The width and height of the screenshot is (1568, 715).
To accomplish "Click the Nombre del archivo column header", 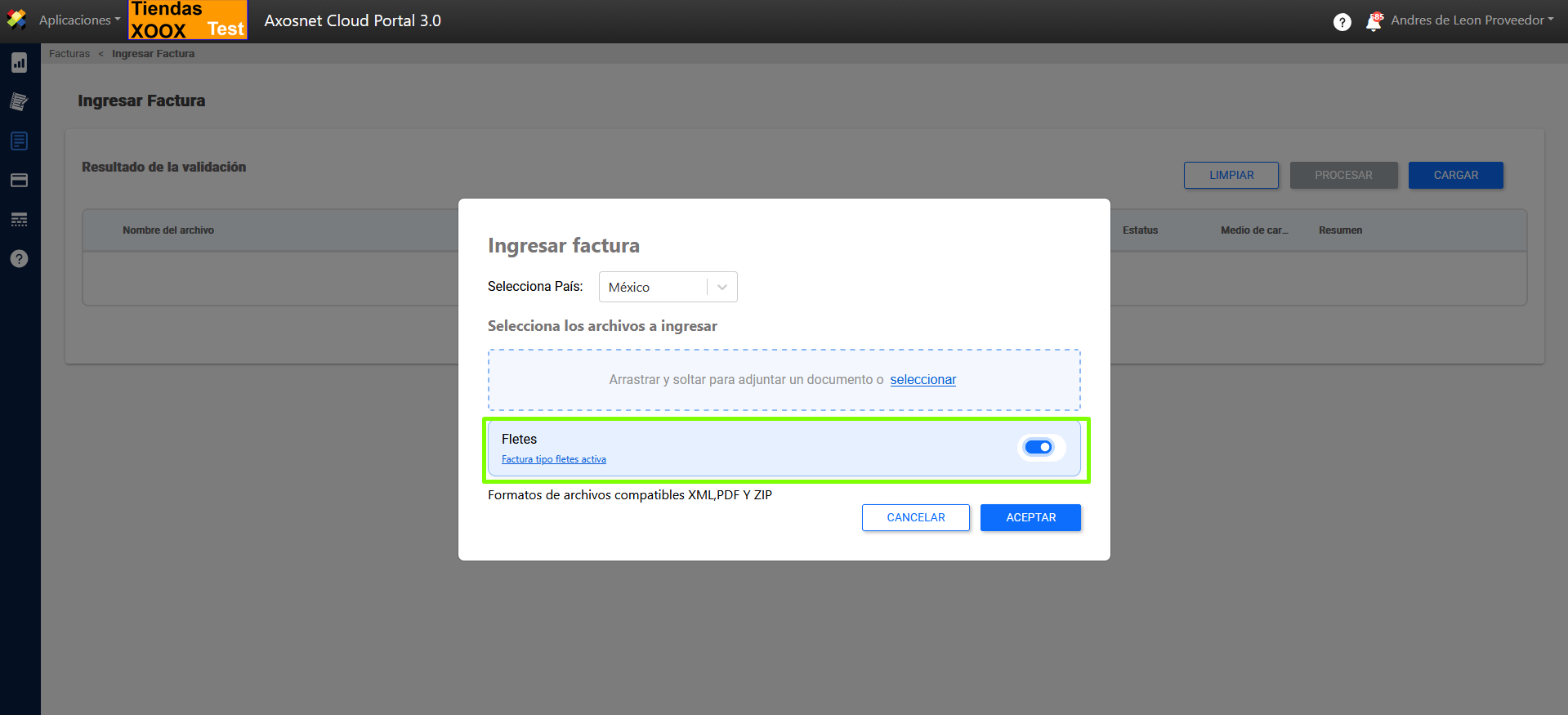I will (168, 230).
